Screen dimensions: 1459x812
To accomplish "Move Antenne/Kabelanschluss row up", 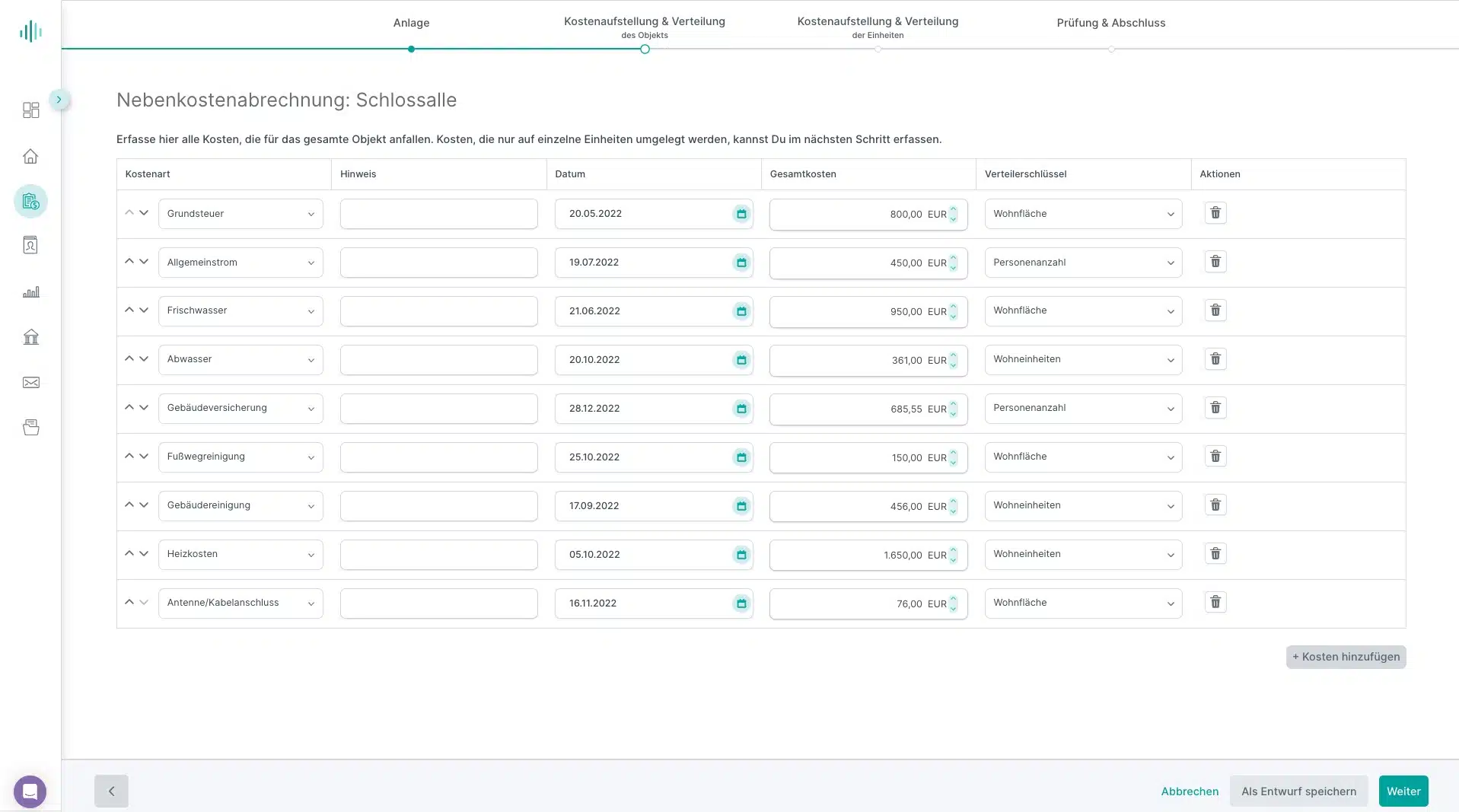I will tap(129, 602).
